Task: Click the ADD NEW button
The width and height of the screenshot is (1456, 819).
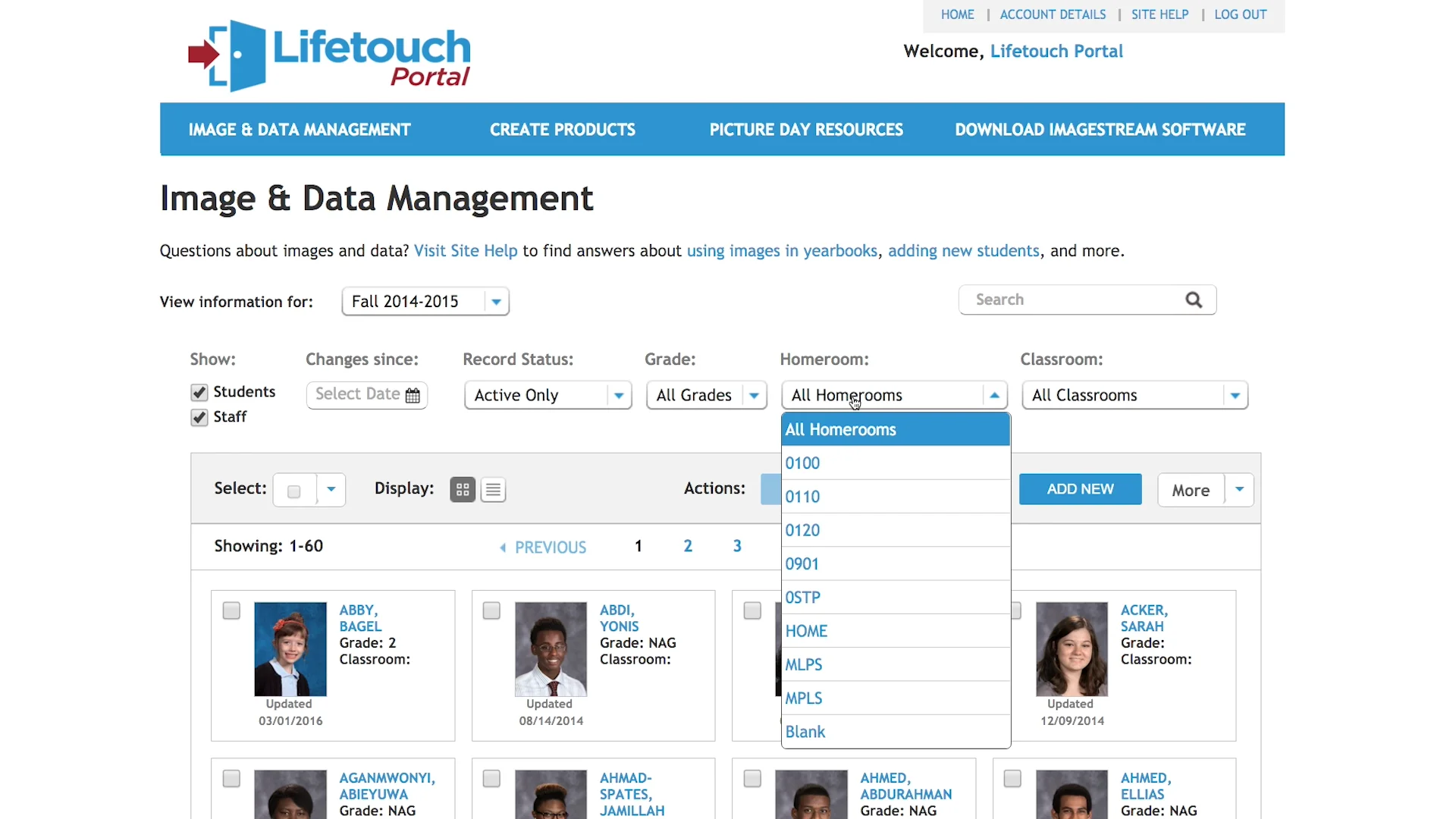Action: pos(1080,489)
